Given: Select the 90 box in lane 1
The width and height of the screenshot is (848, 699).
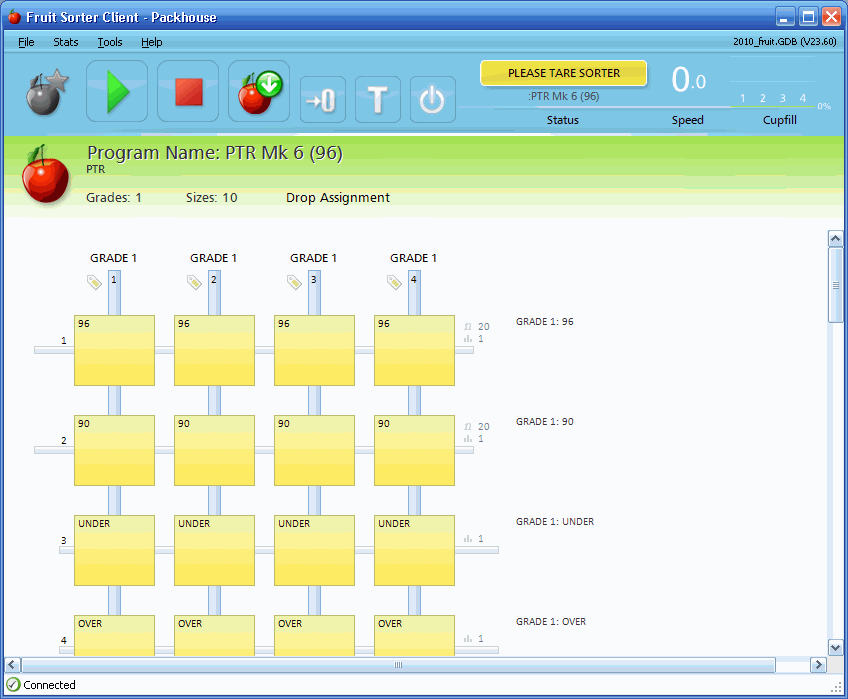Looking at the screenshot, I should click(115, 451).
